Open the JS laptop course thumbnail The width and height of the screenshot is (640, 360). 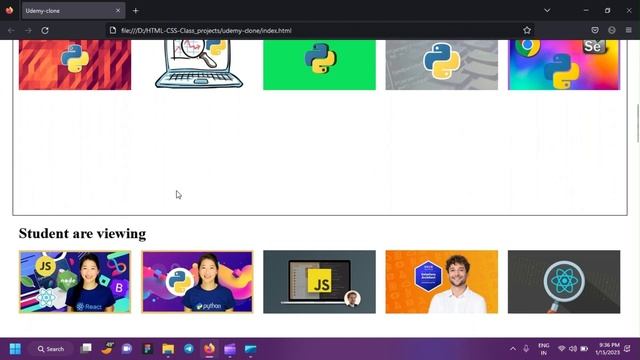coord(320,282)
